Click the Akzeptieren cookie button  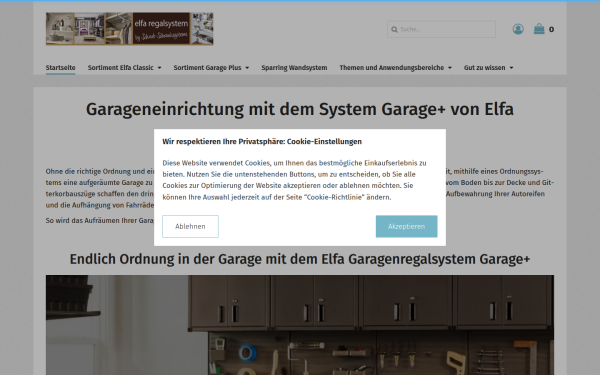pos(406,226)
